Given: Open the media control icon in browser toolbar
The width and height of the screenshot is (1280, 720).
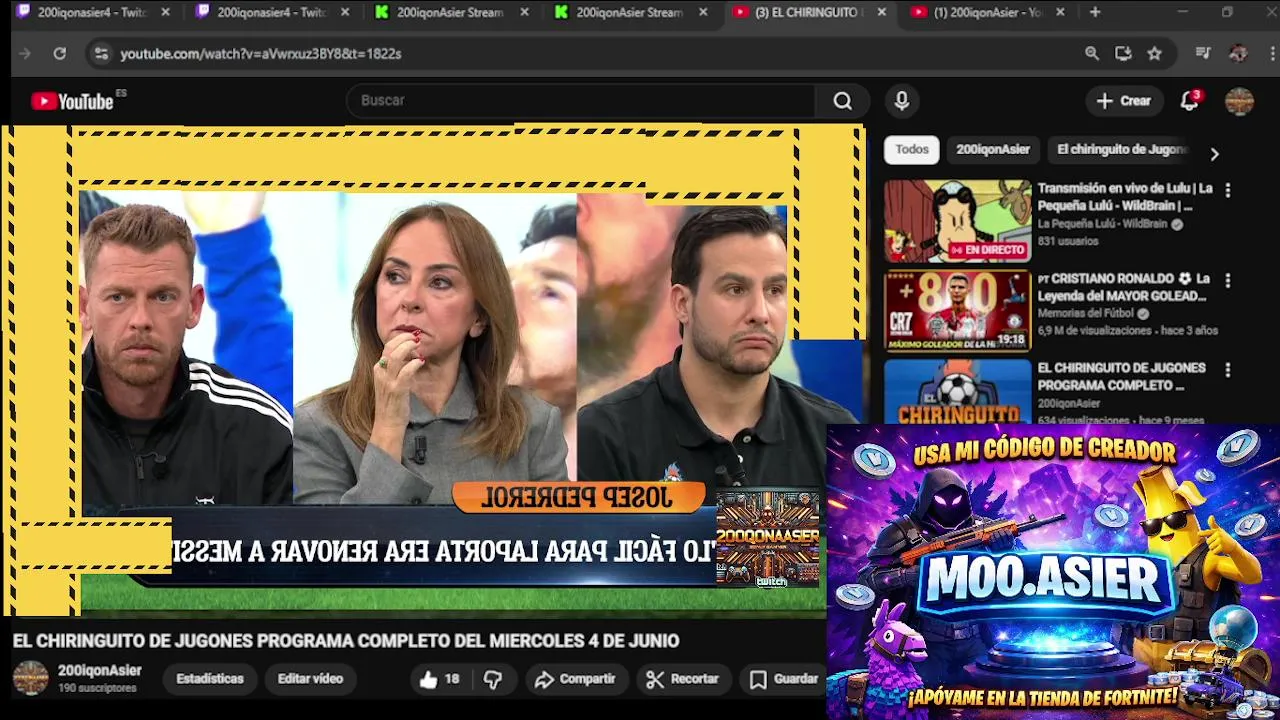Looking at the screenshot, I should [x=1203, y=54].
